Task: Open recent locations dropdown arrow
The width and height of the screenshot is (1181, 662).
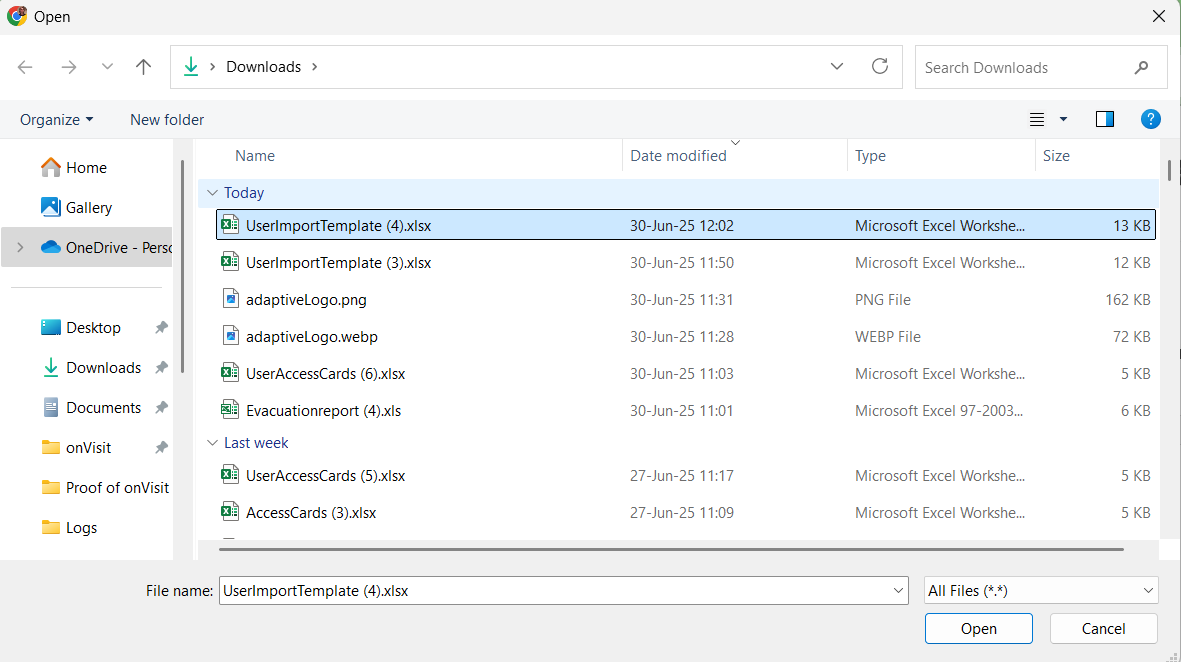Action: click(x=107, y=67)
